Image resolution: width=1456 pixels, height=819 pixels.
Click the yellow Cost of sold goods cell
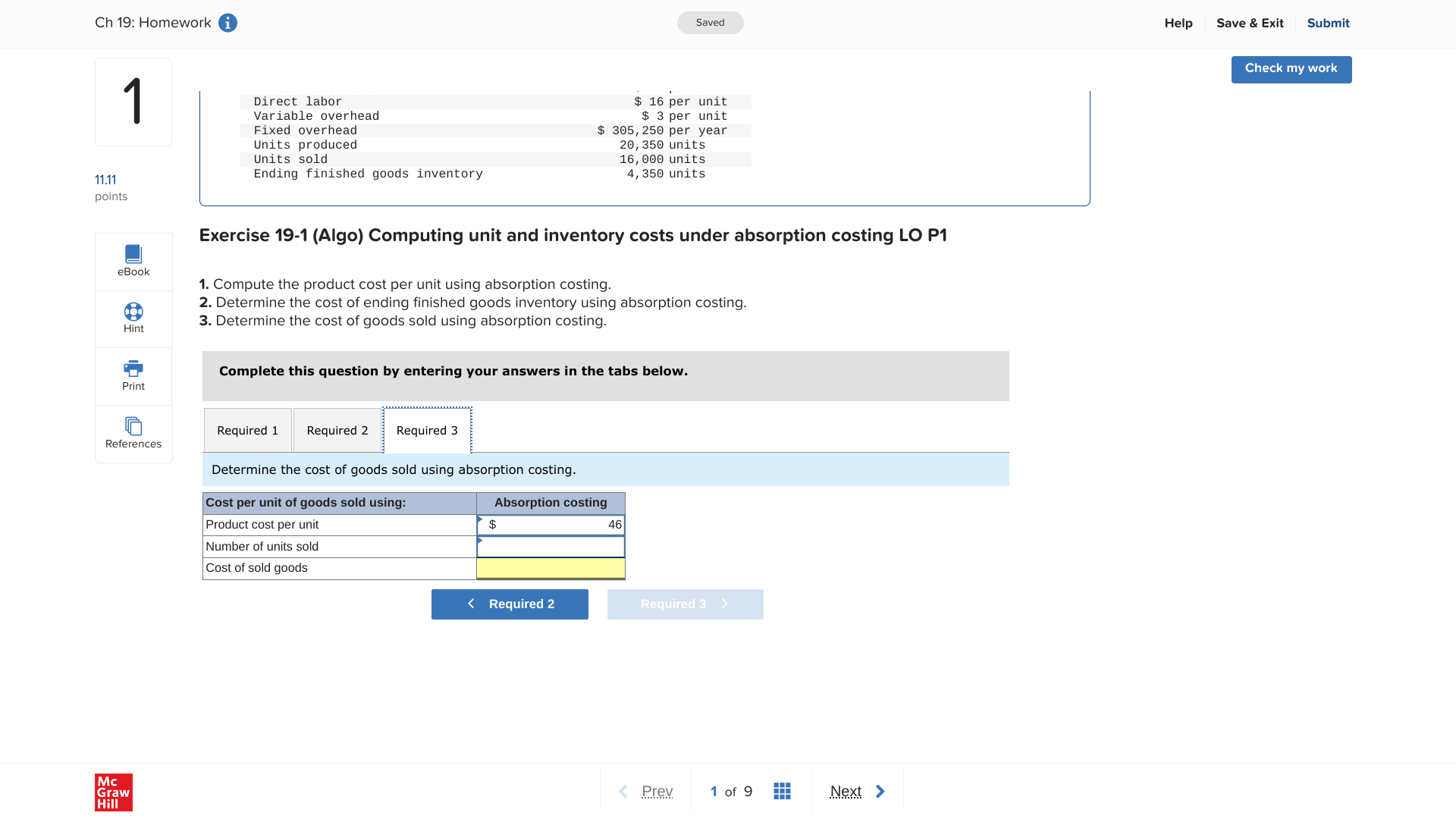[x=551, y=568]
